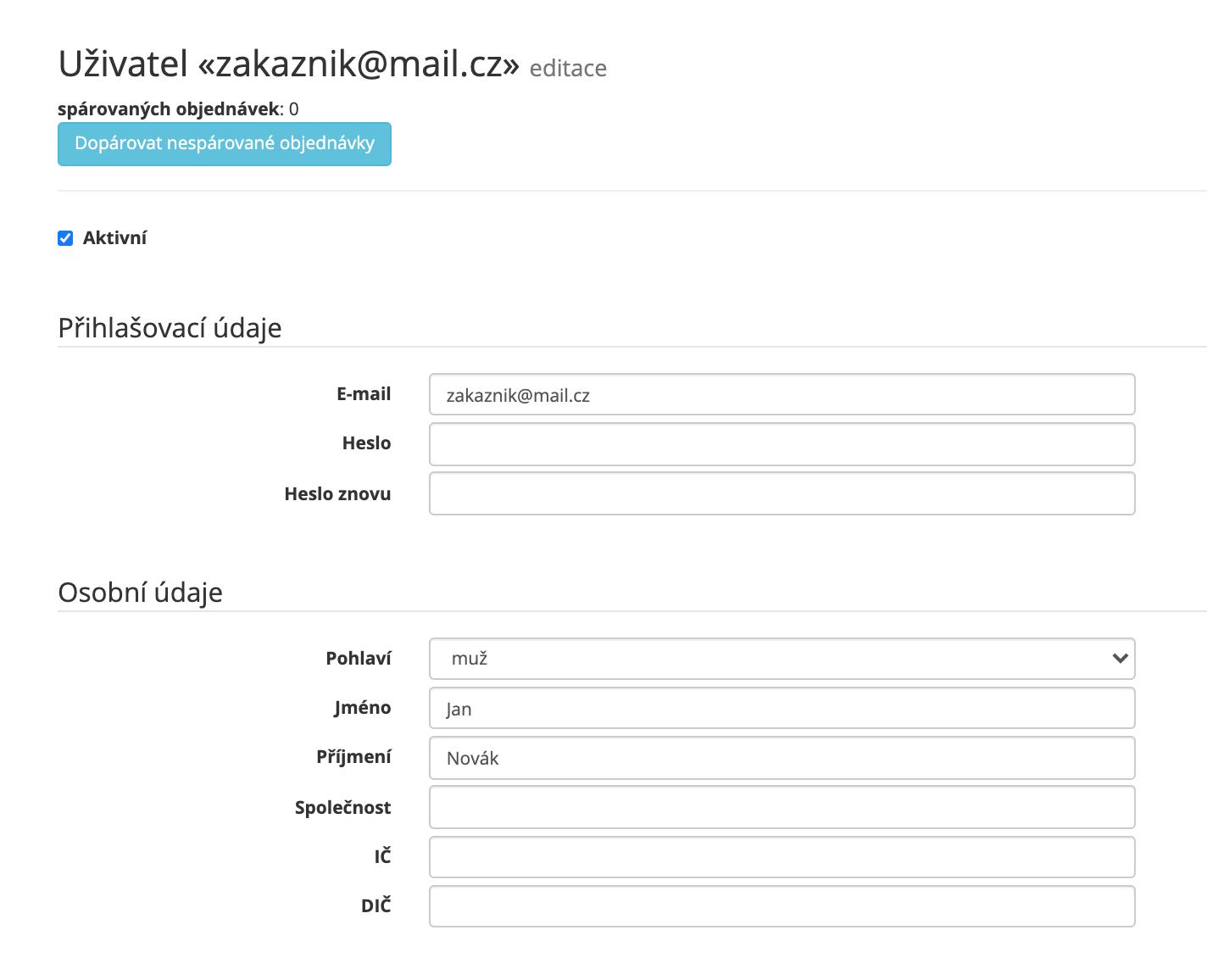Focus the E-mail input field
The height and width of the screenshot is (980, 1207).
[781, 395]
